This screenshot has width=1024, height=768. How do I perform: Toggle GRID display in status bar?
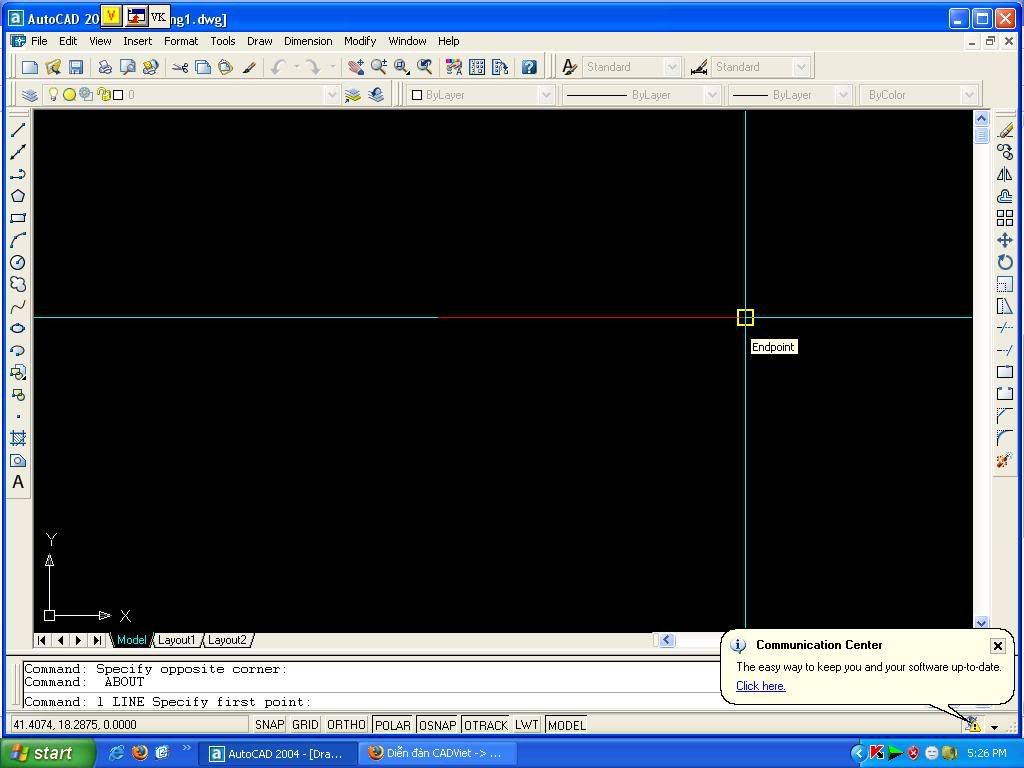point(305,725)
